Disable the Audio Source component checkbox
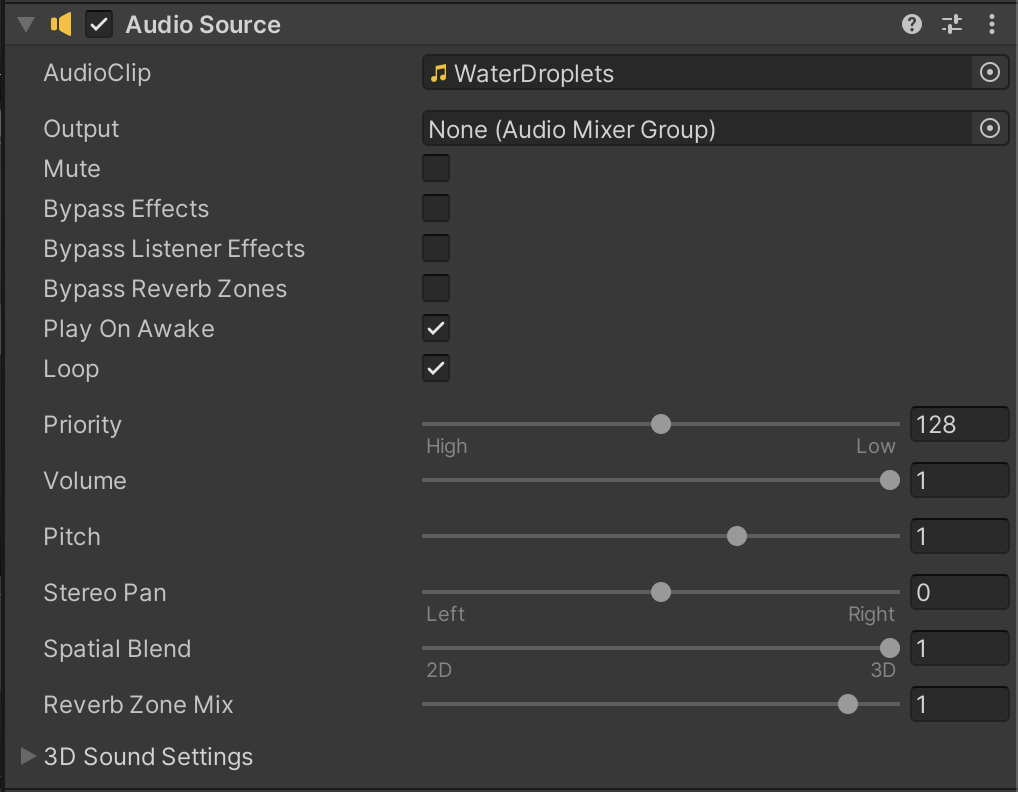Screen dimensions: 1018x792 [x=99, y=25]
